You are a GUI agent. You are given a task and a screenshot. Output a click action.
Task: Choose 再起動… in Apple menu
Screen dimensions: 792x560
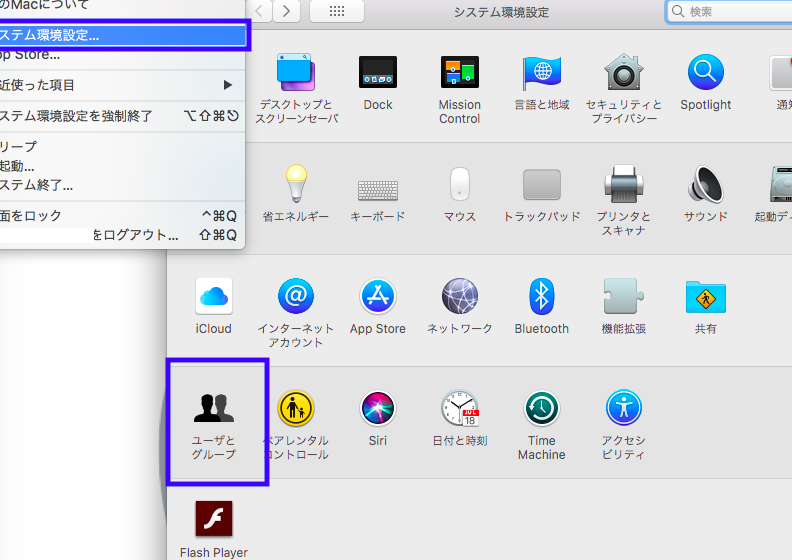123,166
